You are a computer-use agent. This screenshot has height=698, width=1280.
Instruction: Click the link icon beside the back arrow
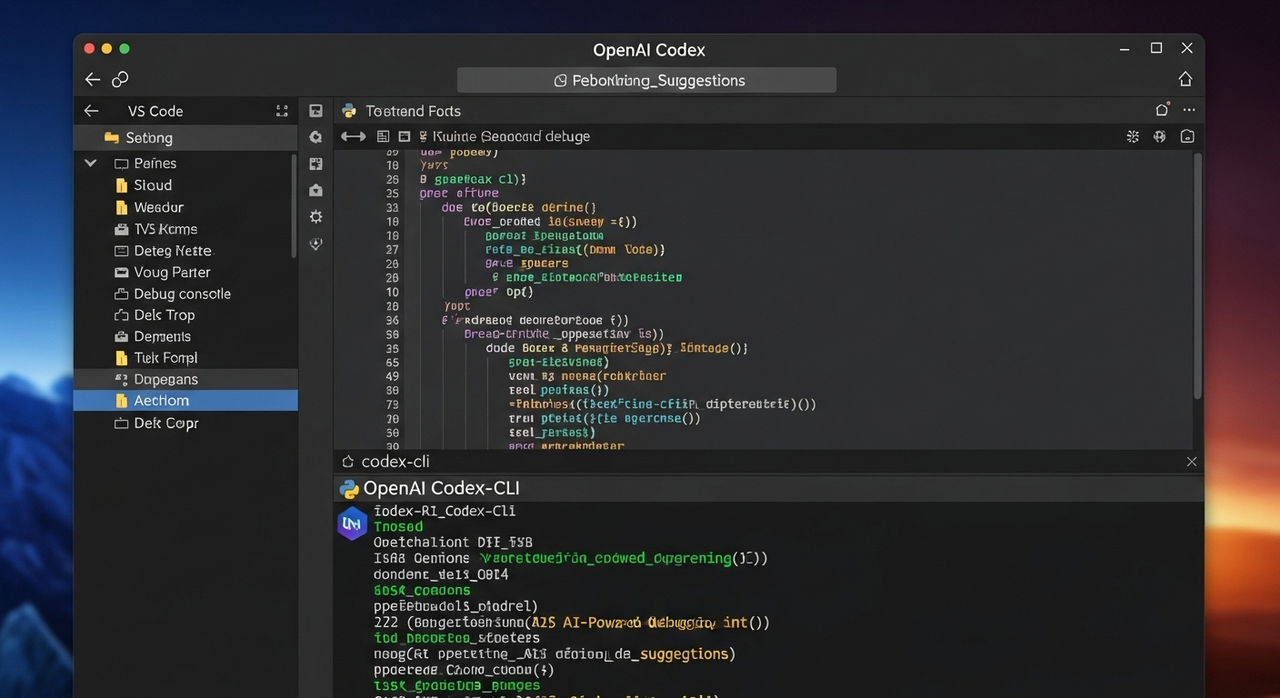tap(120, 79)
